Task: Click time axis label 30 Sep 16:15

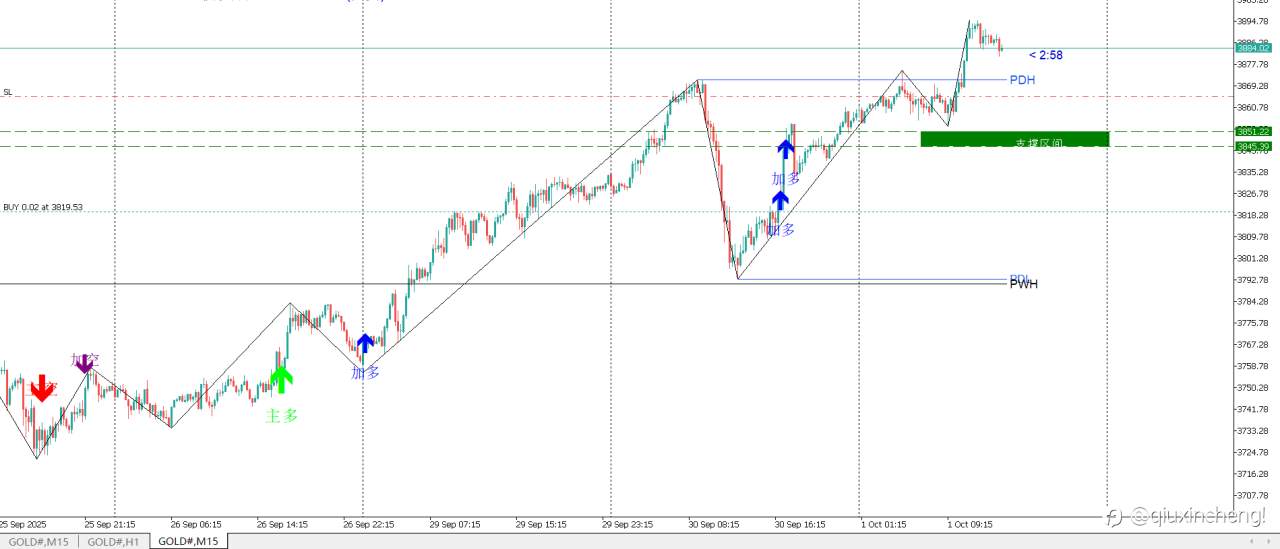Action: point(800,523)
